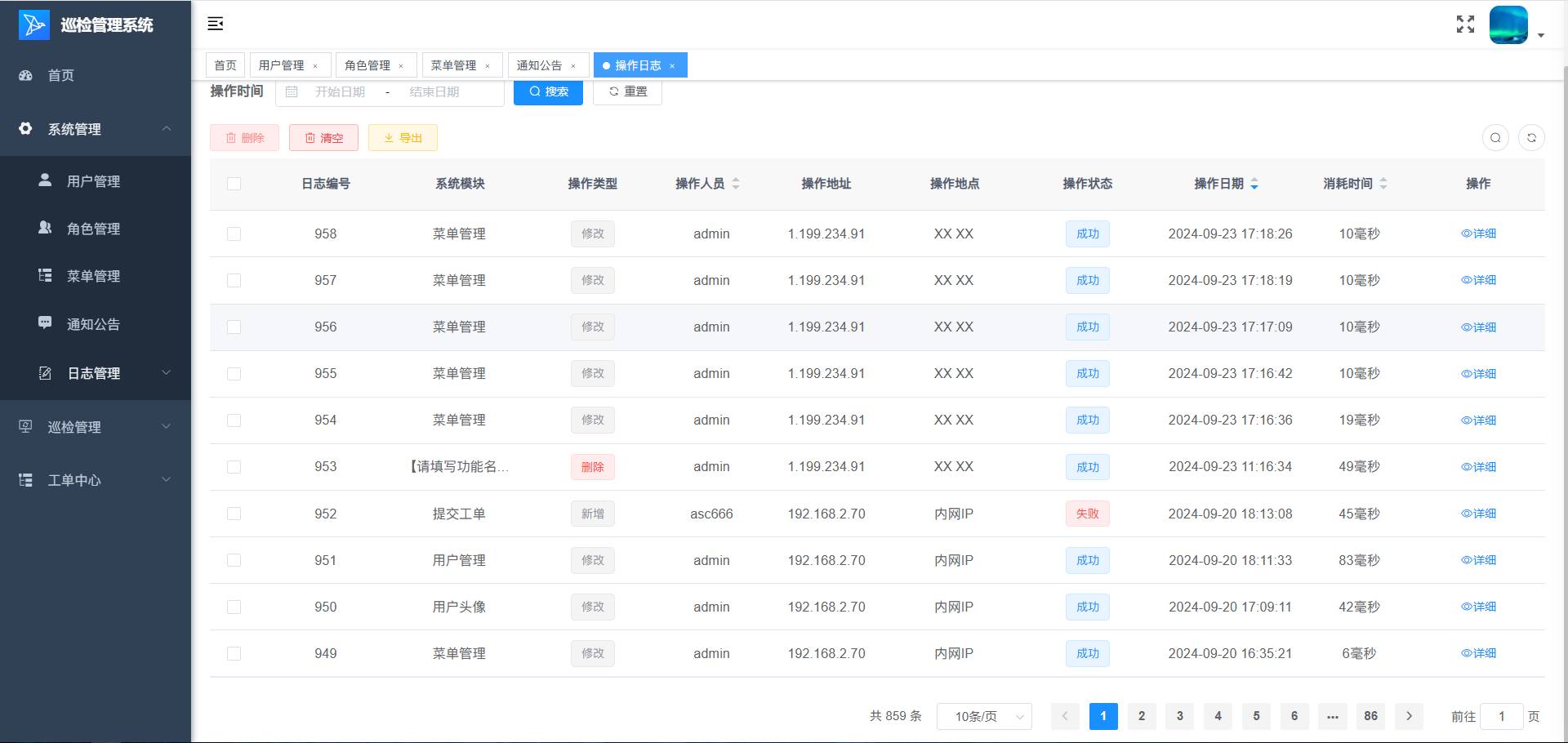Open the 10条/页 page size dropdown
Screen dimensions: 1568x743
tap(984, 716)
